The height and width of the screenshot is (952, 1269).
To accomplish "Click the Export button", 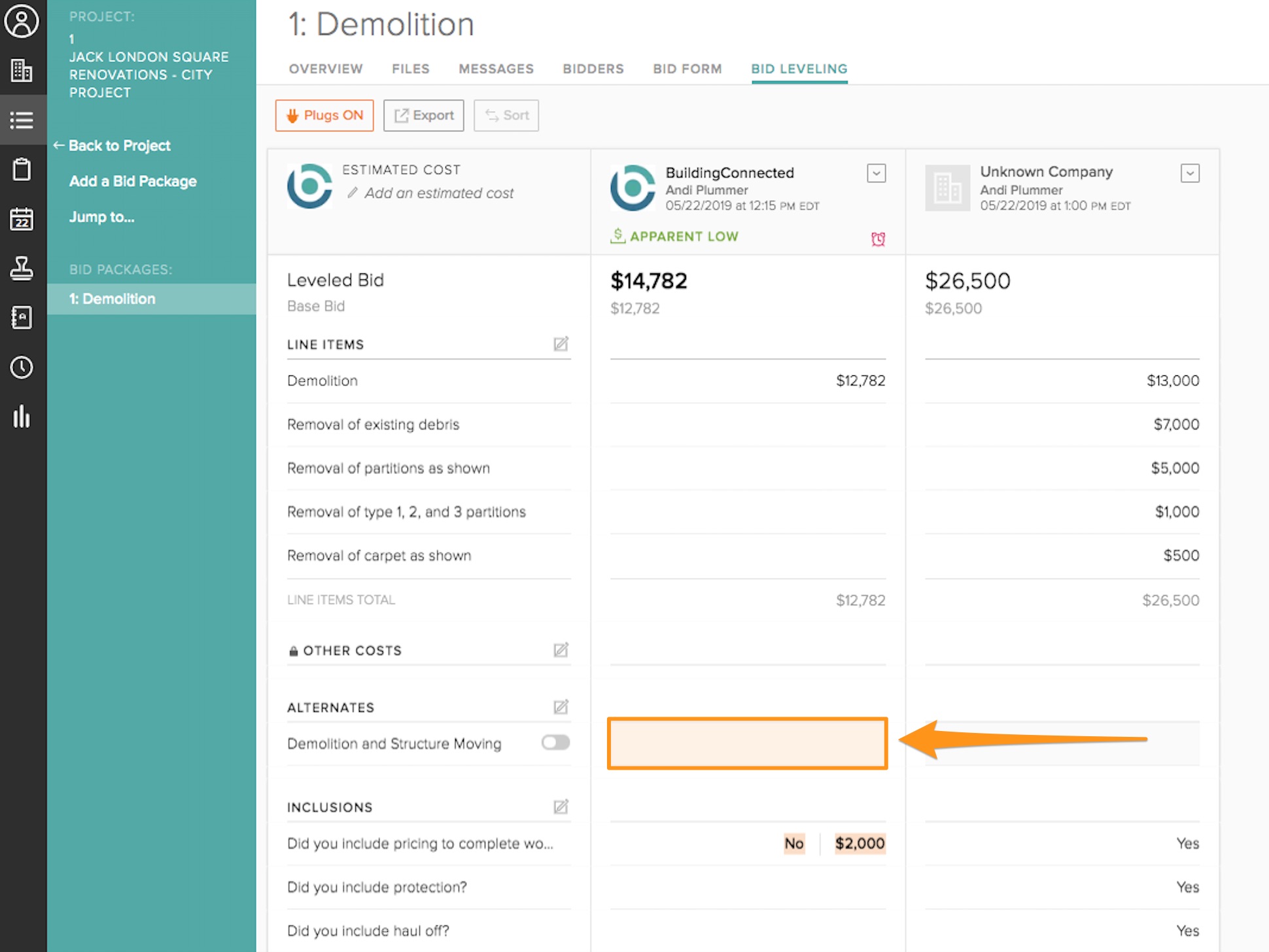I will (x=423, y=116).
